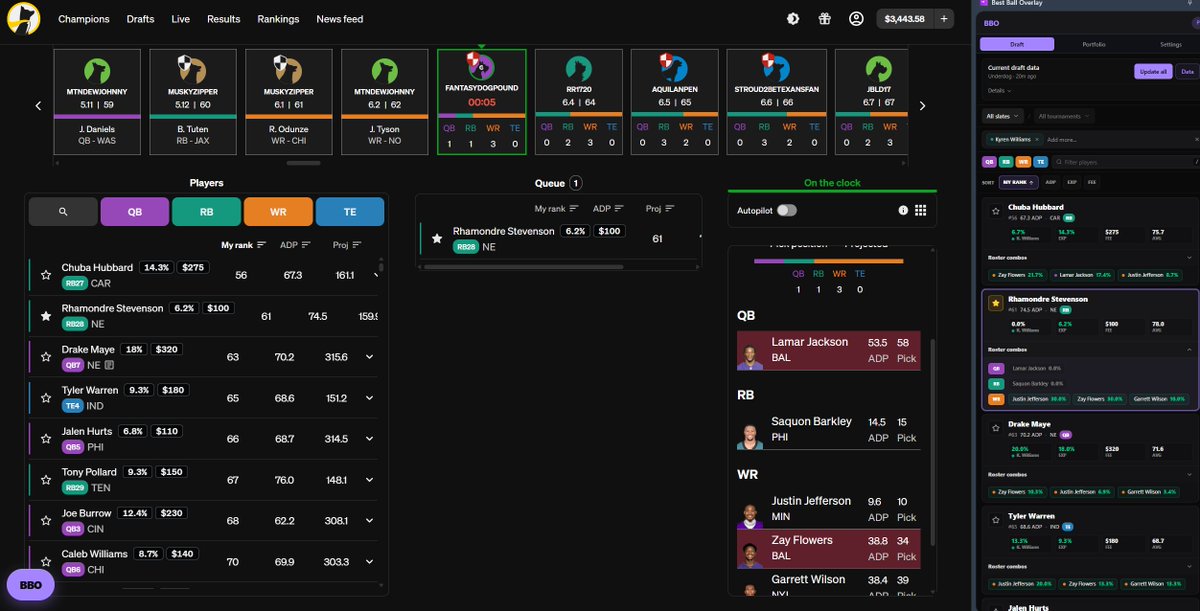Toggle the dark mode theme icon

[793, 19]
